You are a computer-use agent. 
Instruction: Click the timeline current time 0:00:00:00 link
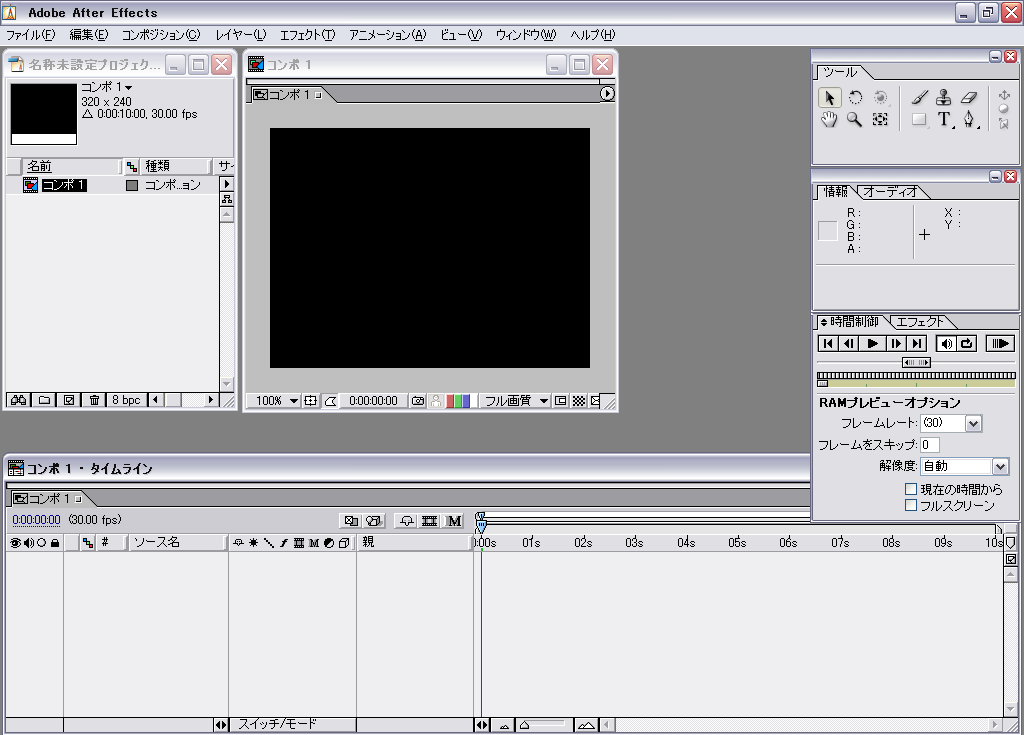point(37,520)
